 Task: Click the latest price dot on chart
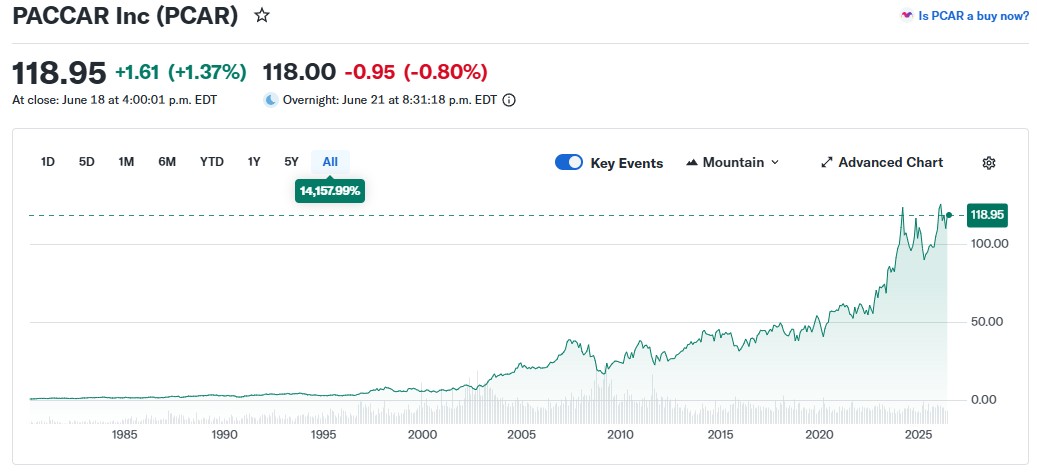click(x=949, y=215)
